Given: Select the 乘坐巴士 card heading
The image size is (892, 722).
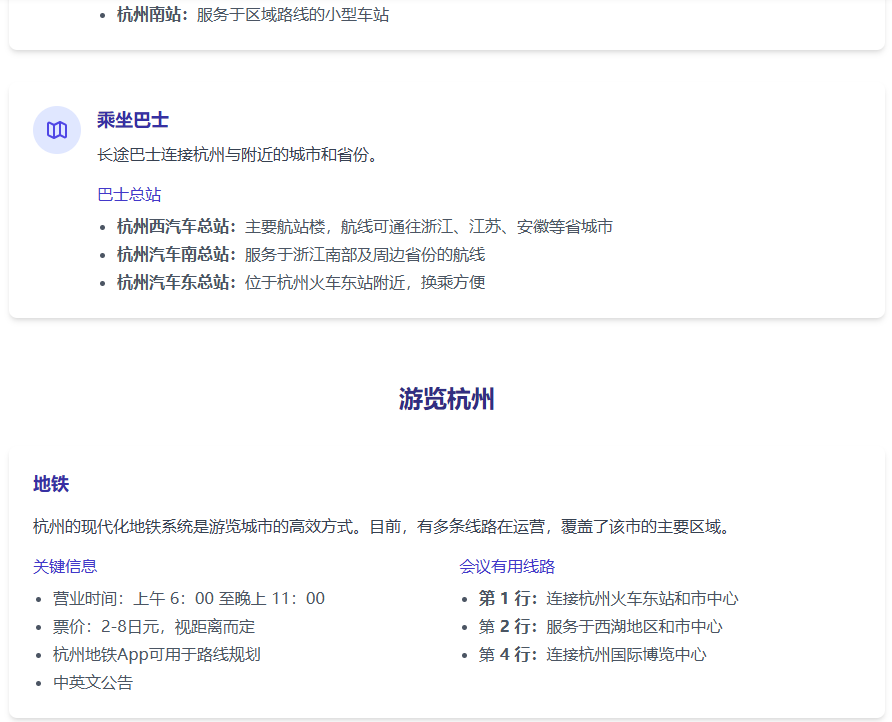Looking at the screenshot, I should (x=133, y=120).
